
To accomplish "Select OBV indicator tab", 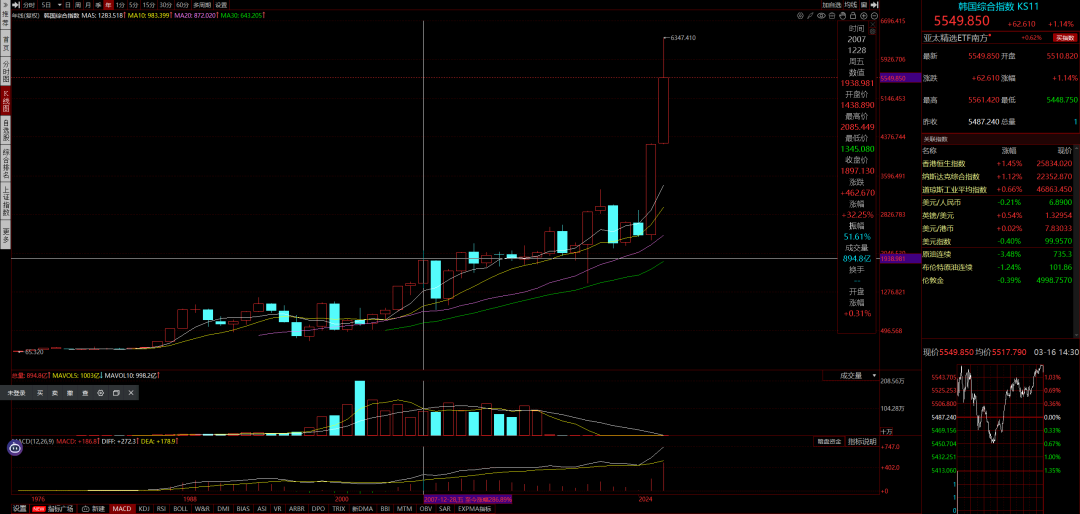I will [426, 508].
